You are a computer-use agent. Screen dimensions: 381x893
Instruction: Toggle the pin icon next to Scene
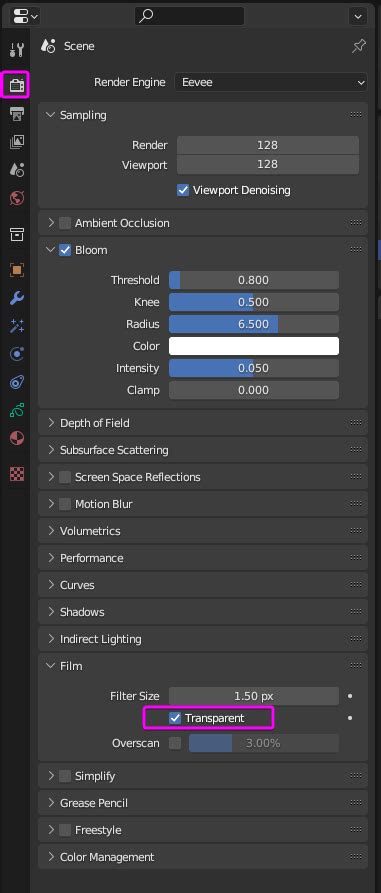click(x=359, y=46)
